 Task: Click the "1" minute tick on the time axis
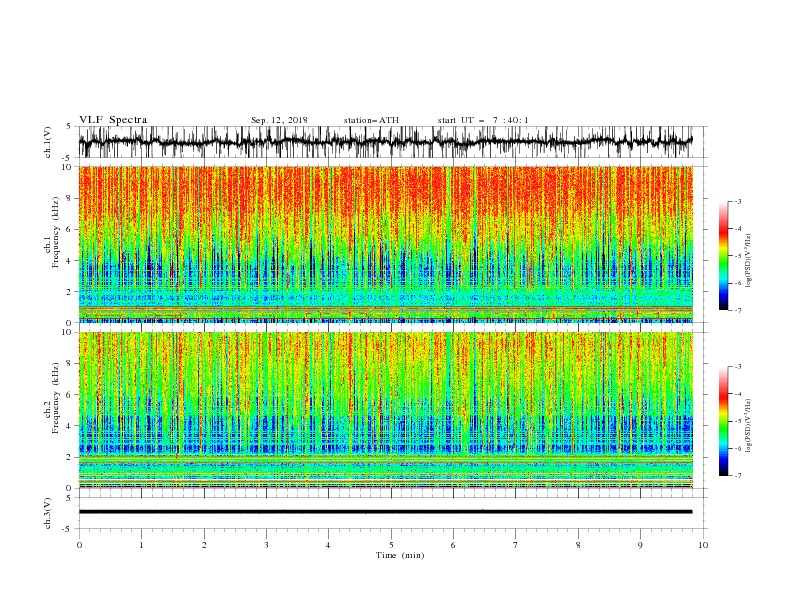pos(141,545)
